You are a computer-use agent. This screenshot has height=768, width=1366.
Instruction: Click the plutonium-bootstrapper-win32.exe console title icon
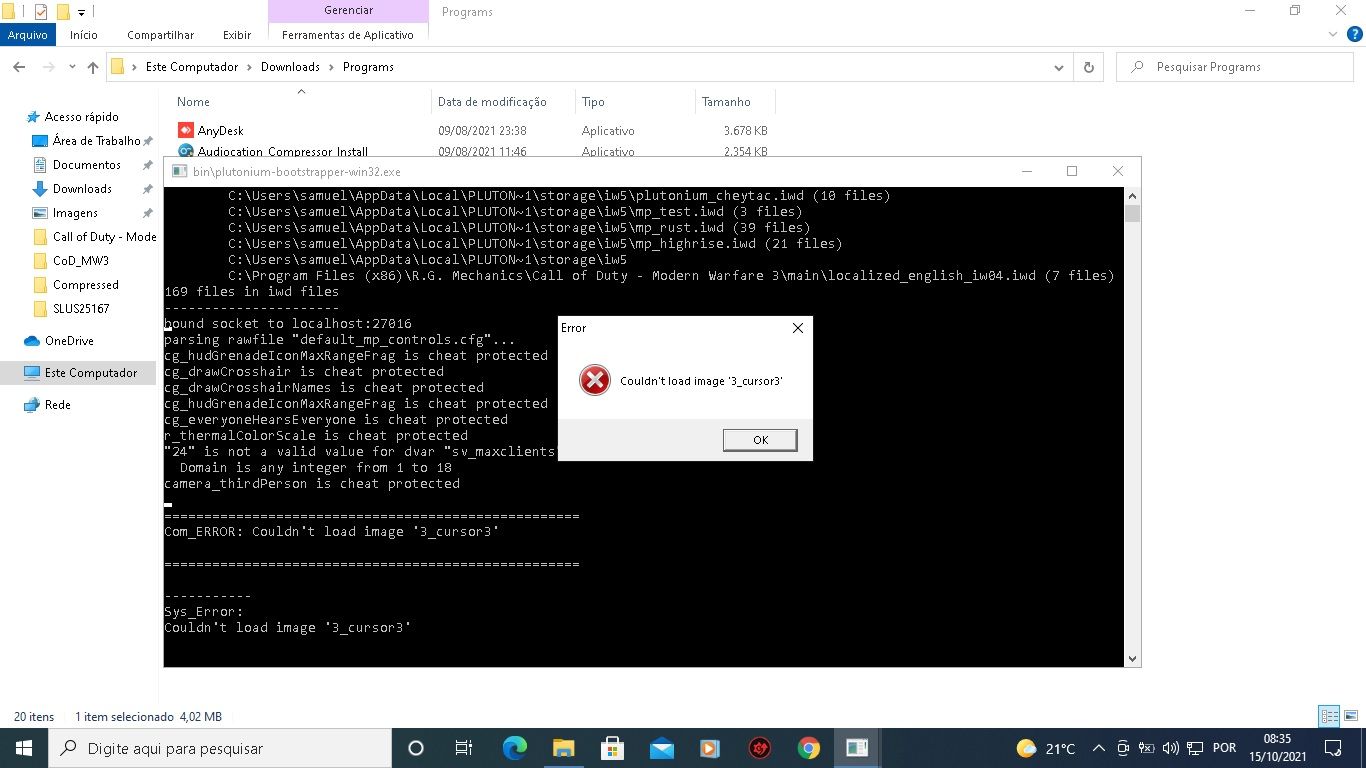click(179, 171)
